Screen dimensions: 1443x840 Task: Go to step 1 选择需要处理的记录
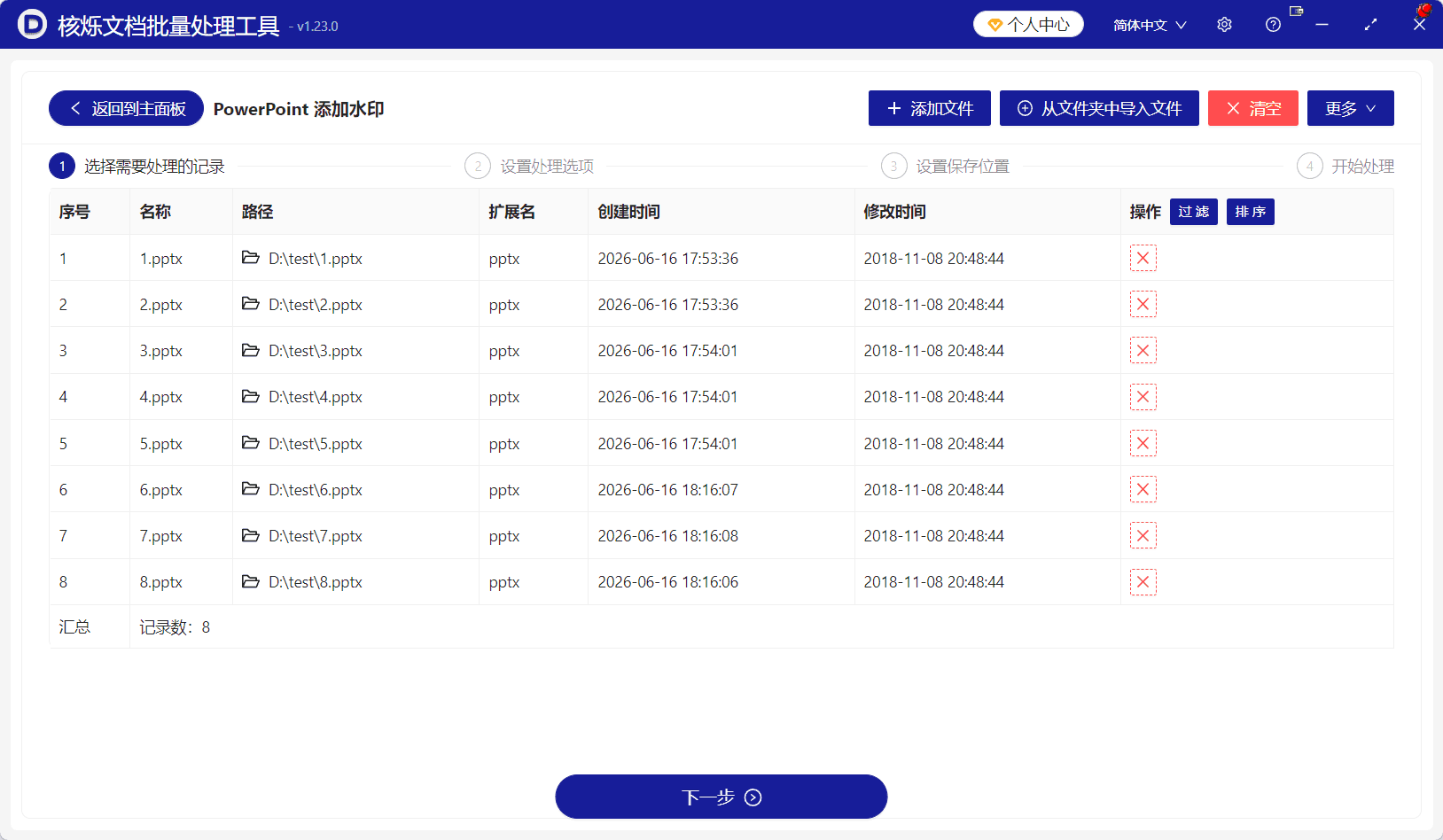click(136, 166)
